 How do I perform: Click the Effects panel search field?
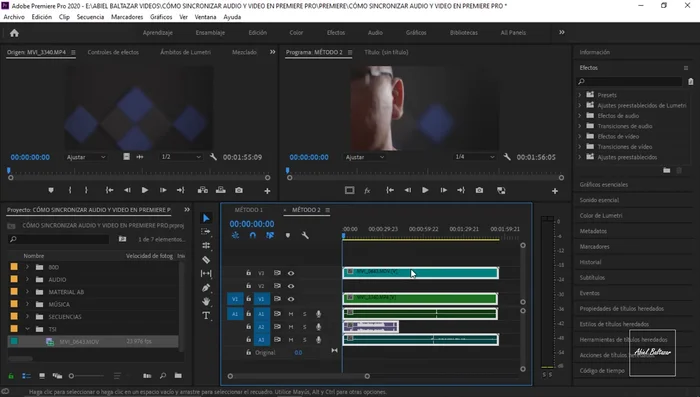[x=629, y=81]
